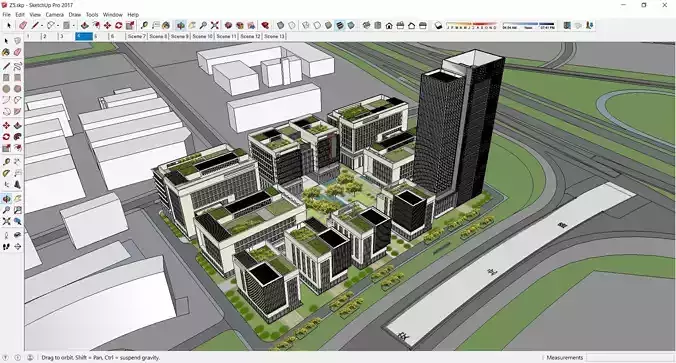The width and height of the screenshot is (676, 363).
Task: Open the 3D Warehouse
Action: click(228, 25)
